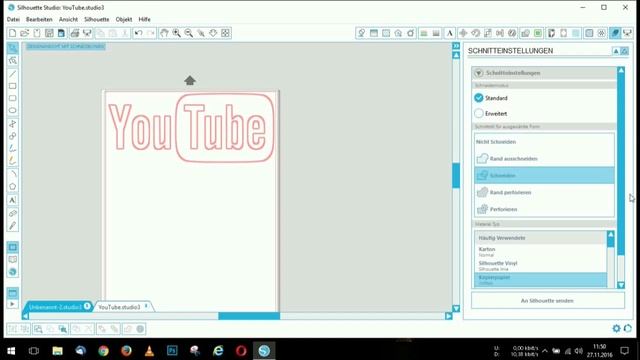640x360 pixels.
Task: Open the Text Style panel icon
Action: [x=449, y=33]
